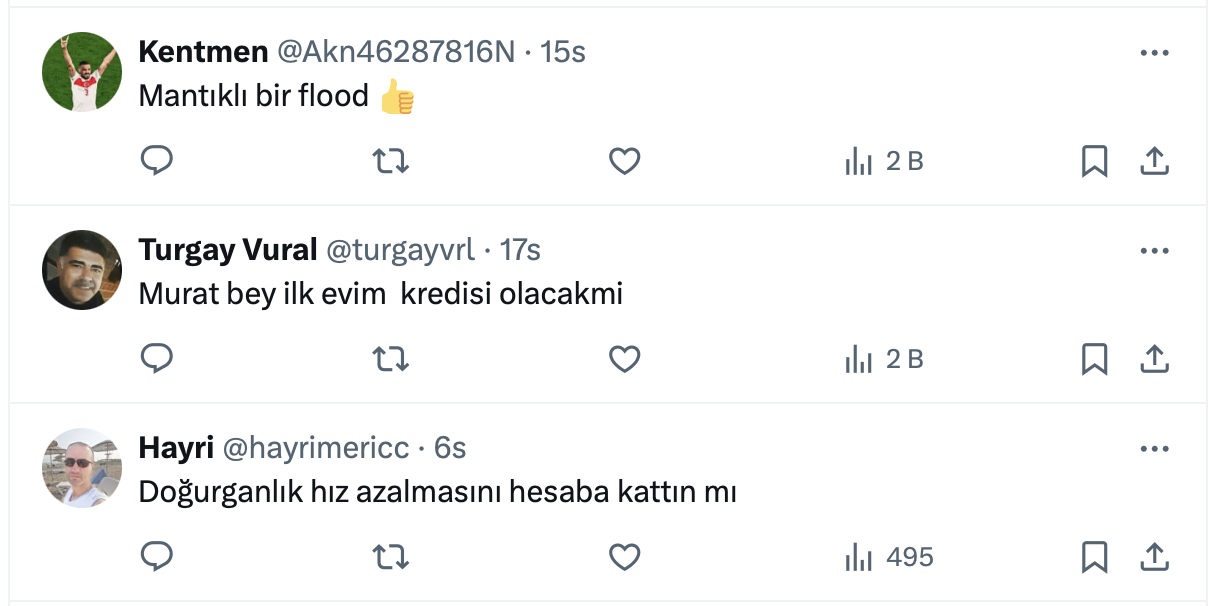1210x606 pixels.
Task: Open more options for Turgay Vural's tweet
Action: tap(1154, 251)
